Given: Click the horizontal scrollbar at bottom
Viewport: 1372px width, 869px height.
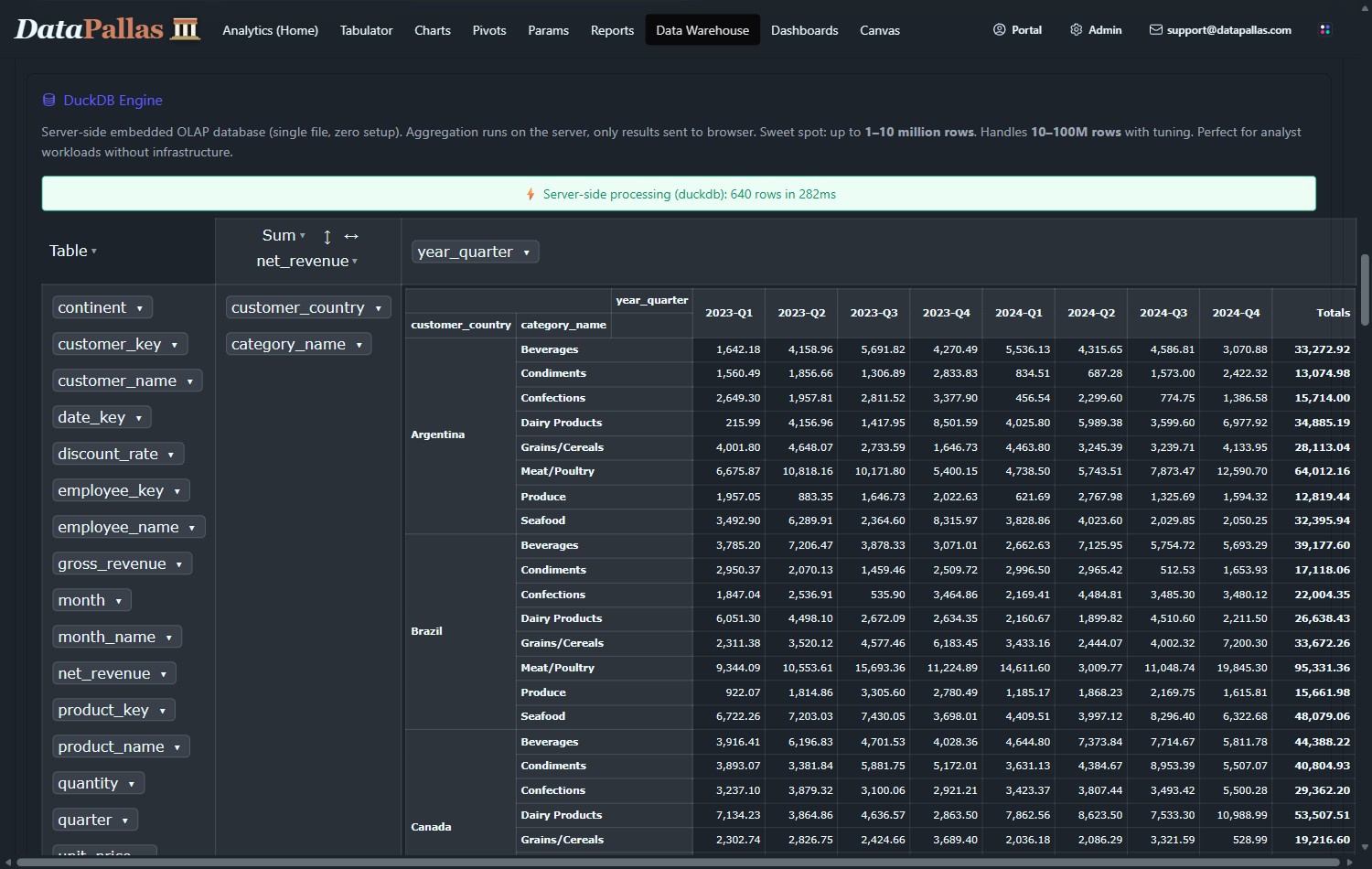Looking at the screenshot, I should [x=679, y=863].
